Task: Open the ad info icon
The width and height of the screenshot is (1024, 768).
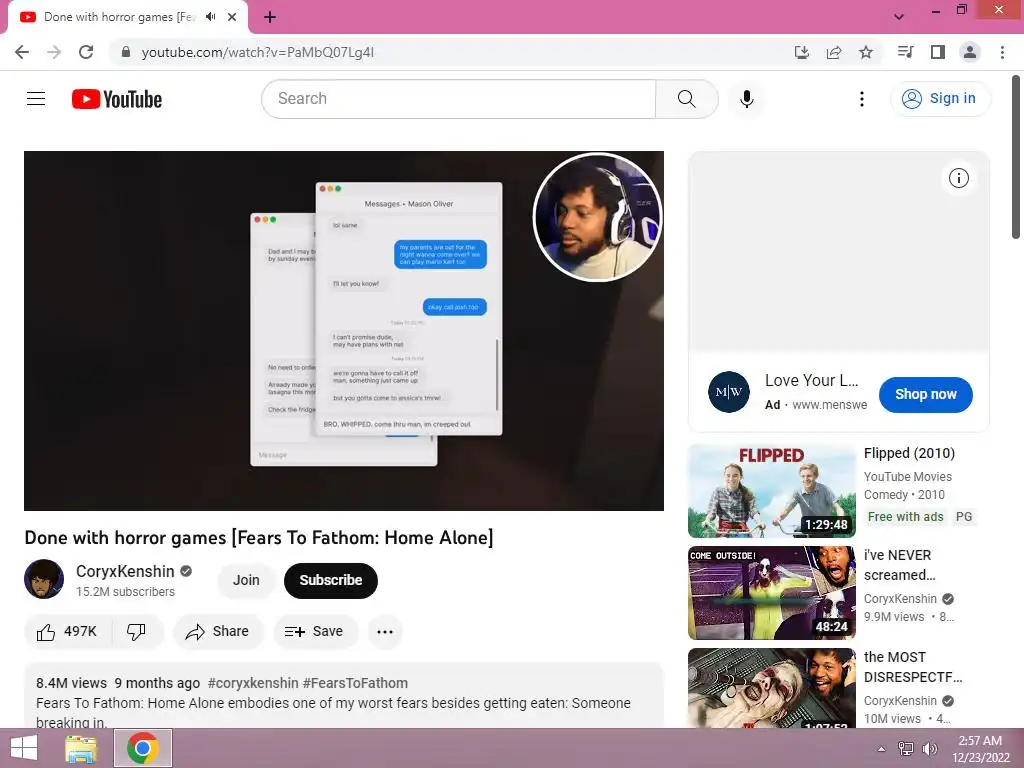Action: pyautogui.click(x=959, y=178)
